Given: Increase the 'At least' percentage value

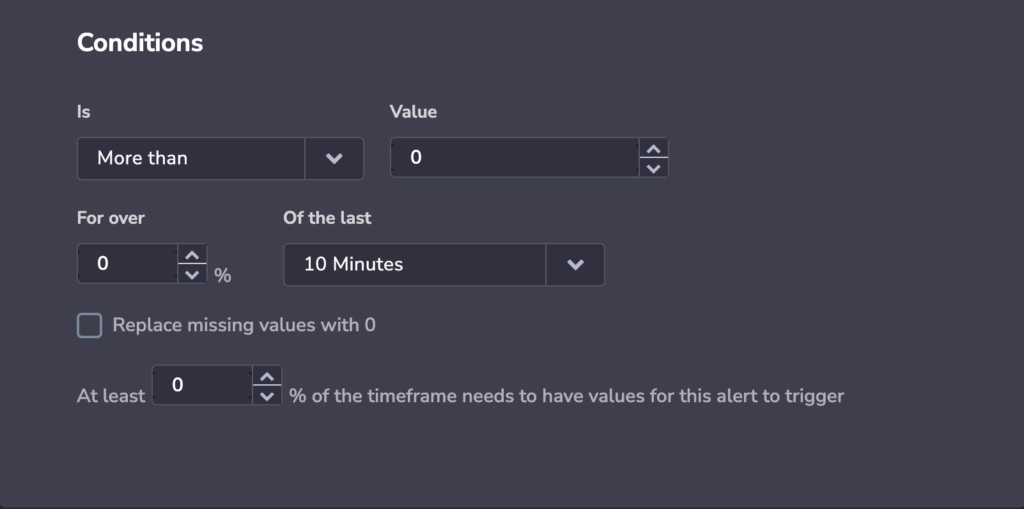Looking at the screenshot, I should tap(266, 376).
